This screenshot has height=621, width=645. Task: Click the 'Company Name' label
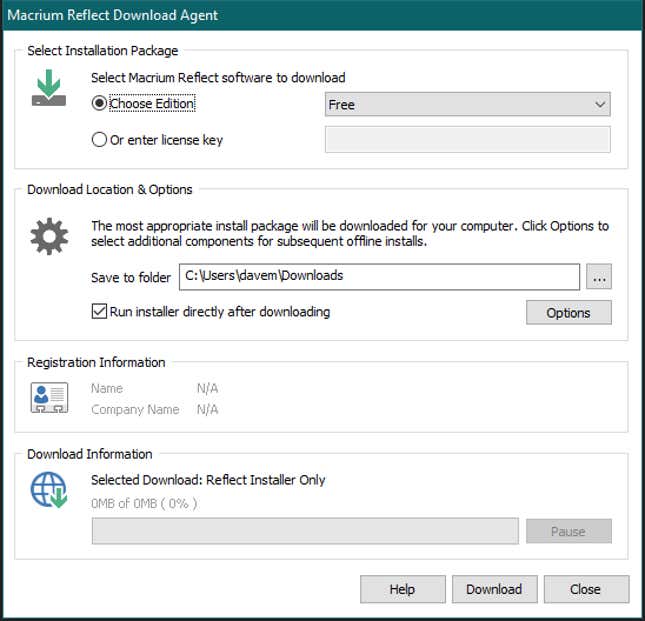pos(135,410)
